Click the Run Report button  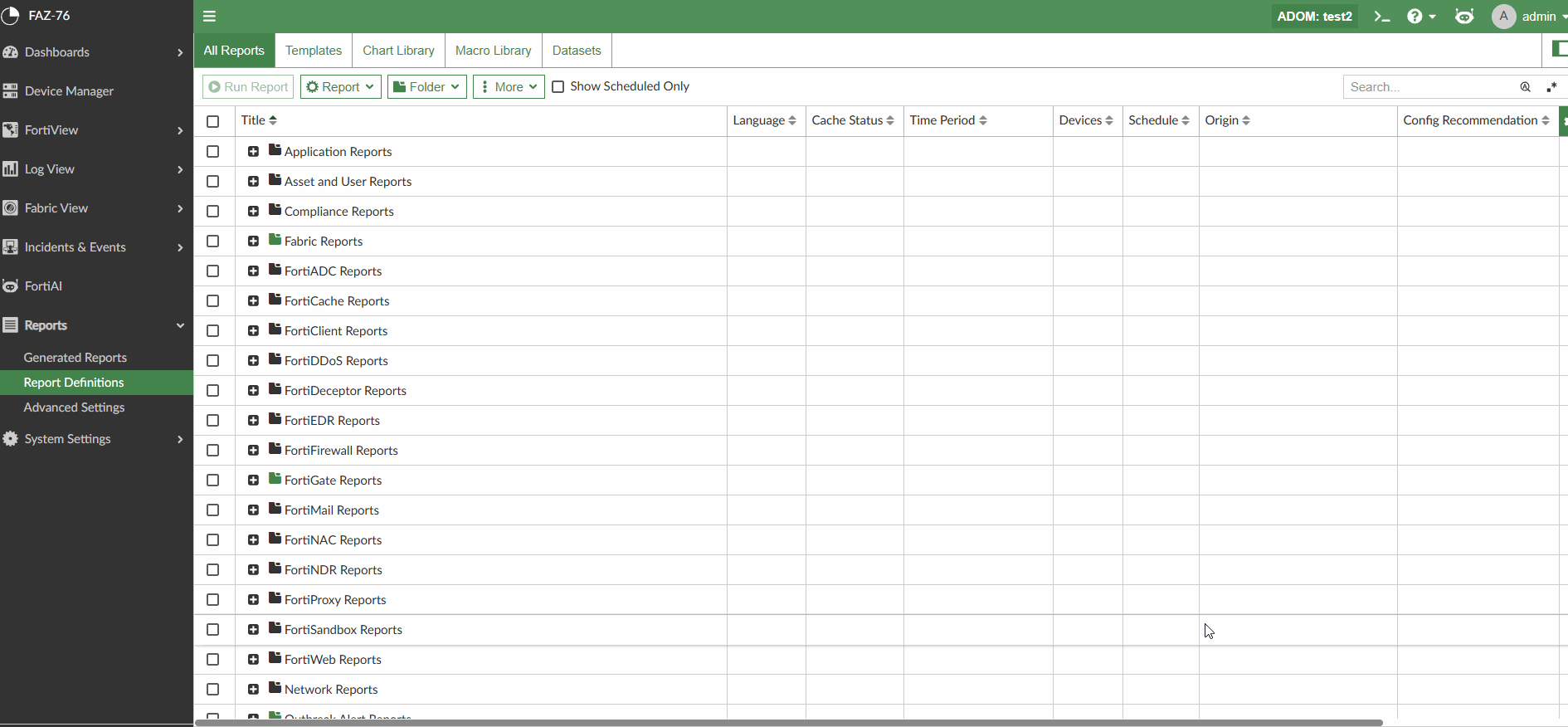pyautogui.click(x=248, y=86)
